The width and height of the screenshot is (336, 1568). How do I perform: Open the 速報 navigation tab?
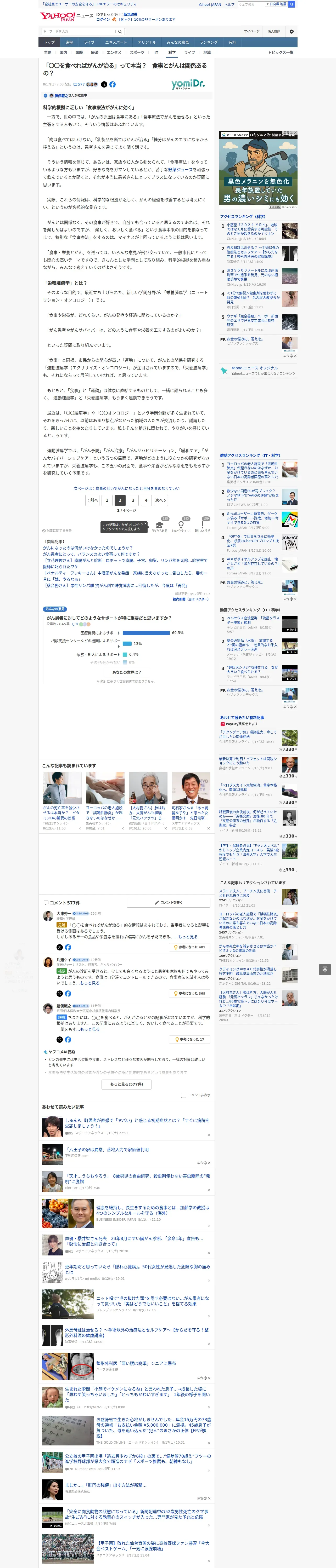pos(69,43)
